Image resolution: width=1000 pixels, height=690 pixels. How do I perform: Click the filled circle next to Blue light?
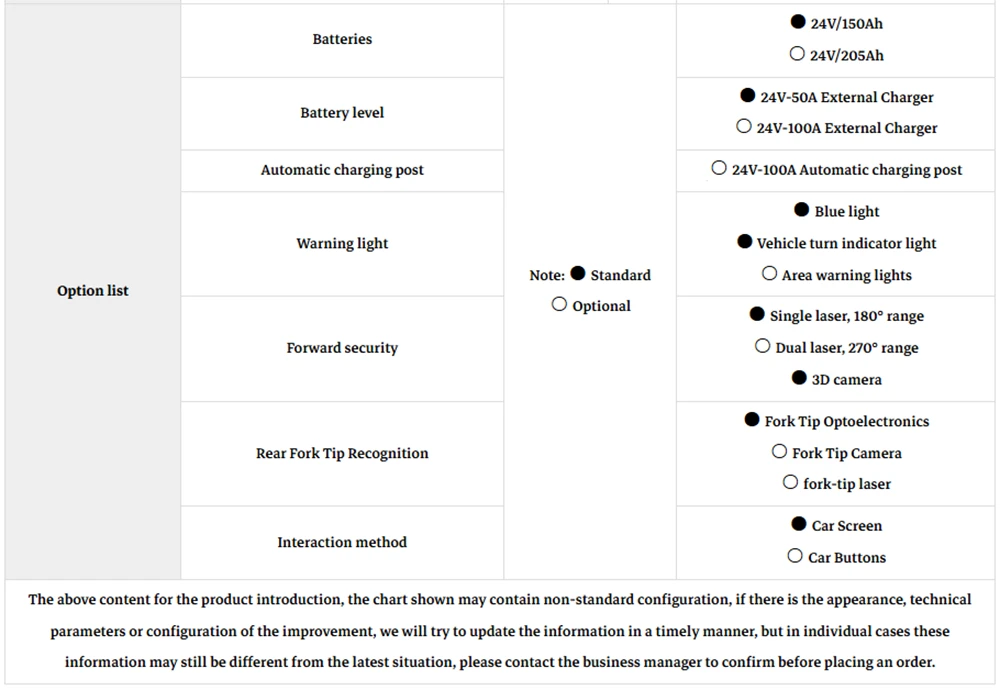[x=802, y=209]
